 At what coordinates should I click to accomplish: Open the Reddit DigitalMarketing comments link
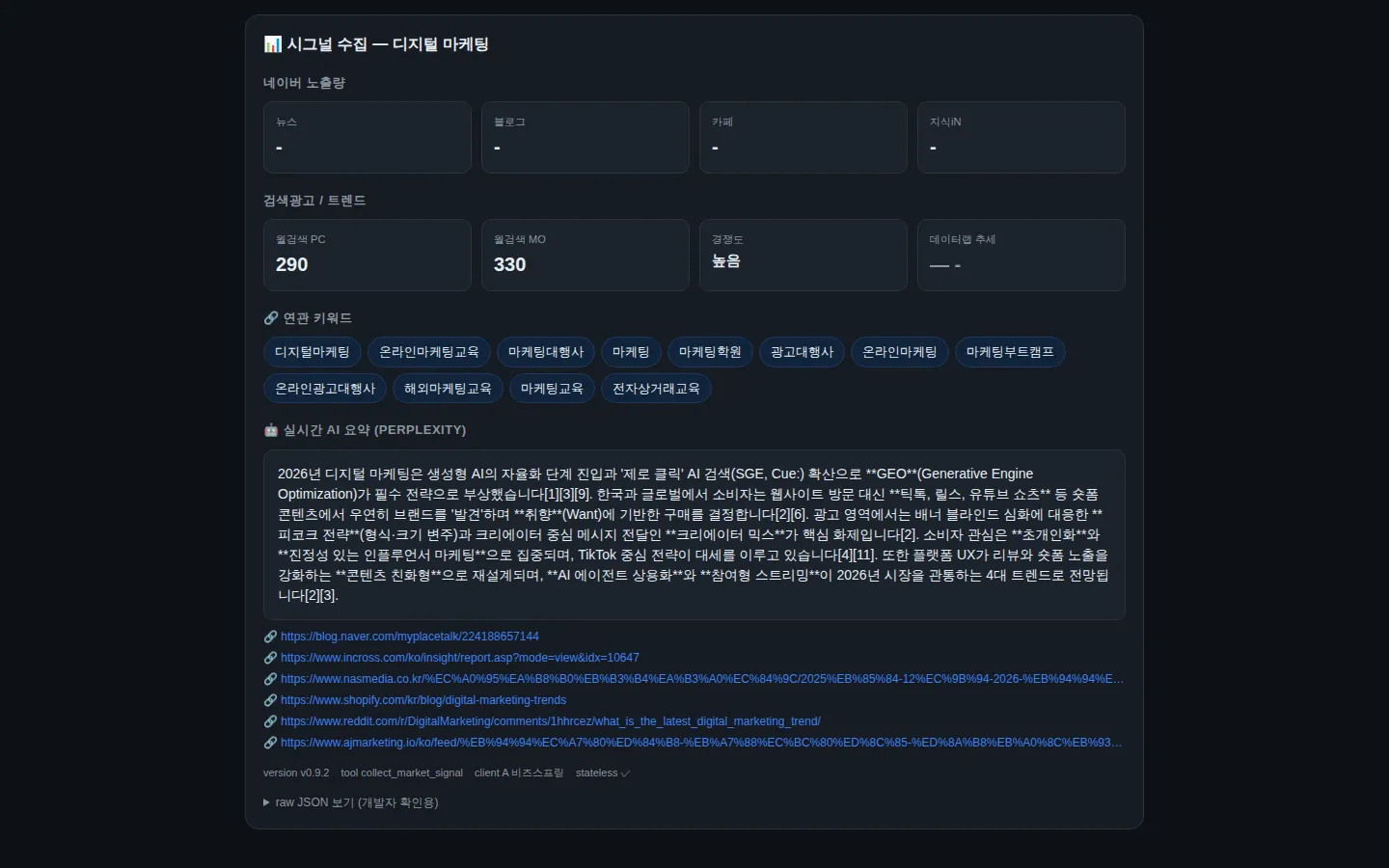(x=551, y=721)
